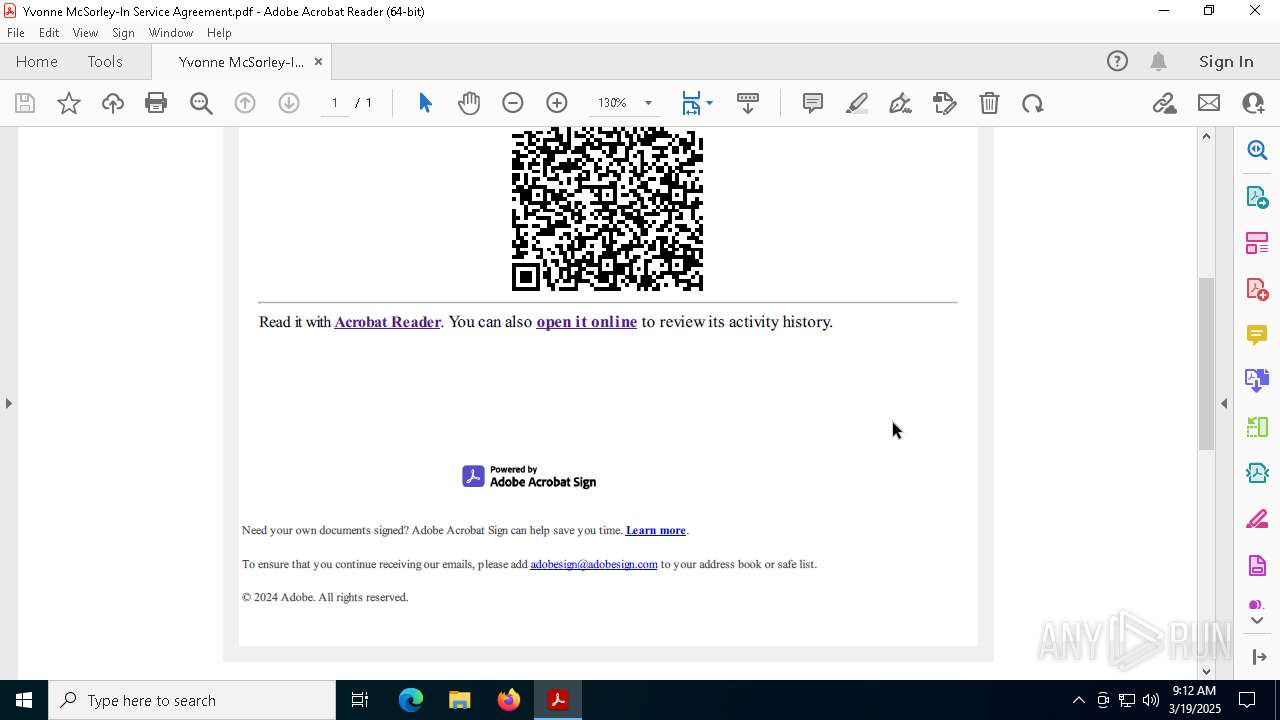View the notifications bell
This screenshot has width=1280, height=720.
[1159, 61]
